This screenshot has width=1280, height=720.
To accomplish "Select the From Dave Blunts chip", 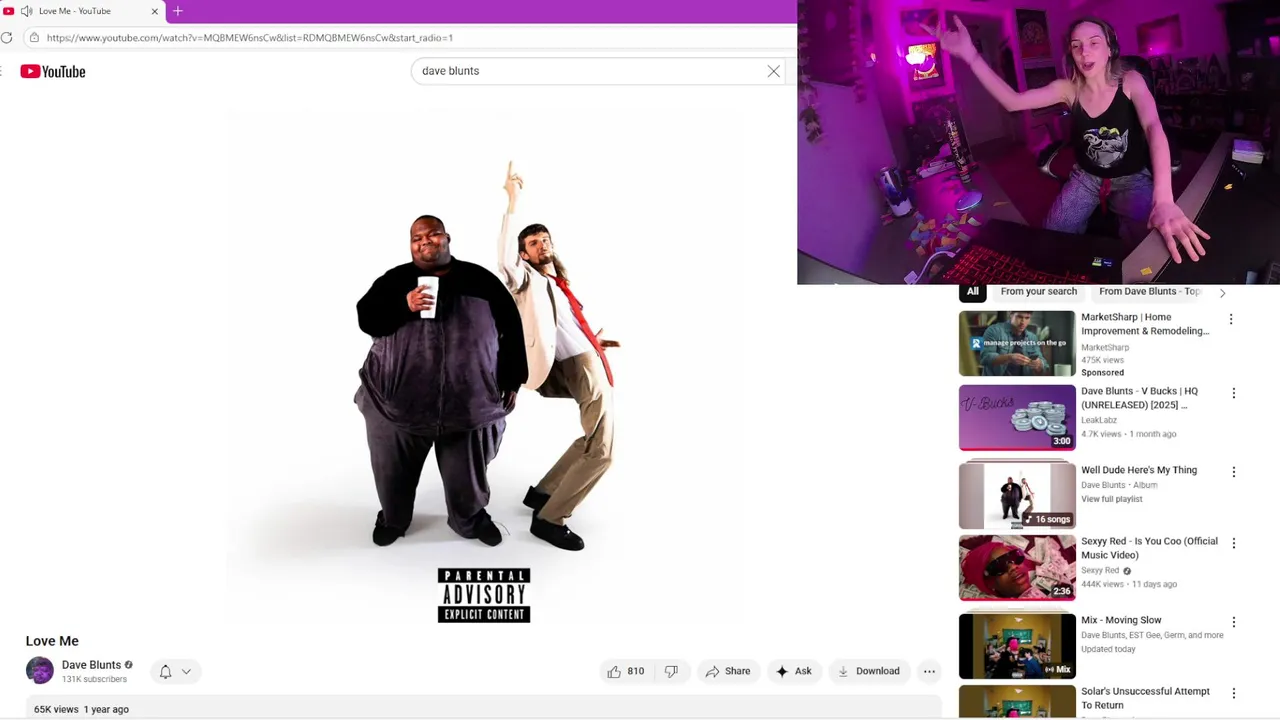I will 1149,291.
